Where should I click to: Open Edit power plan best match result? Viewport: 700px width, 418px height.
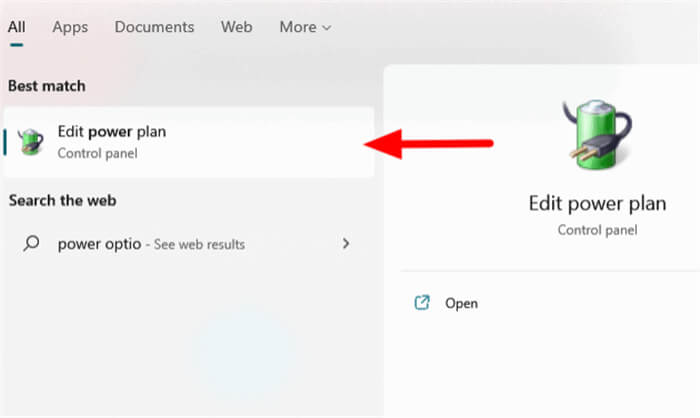(x=188, y=142)
